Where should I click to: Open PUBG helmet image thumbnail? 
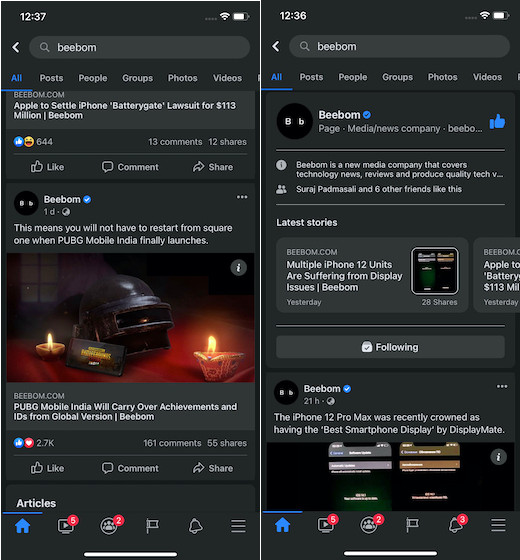click(130, 318)
